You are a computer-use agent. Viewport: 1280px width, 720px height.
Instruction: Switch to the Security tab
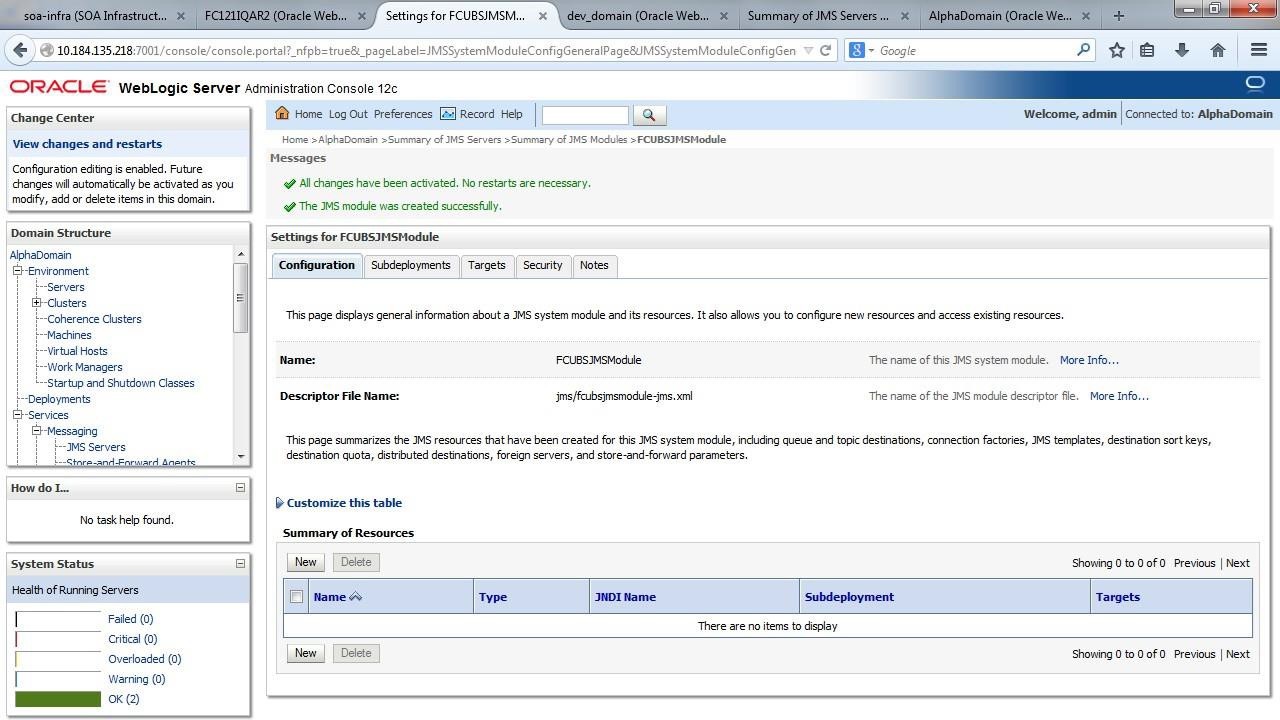pos(543,265)
